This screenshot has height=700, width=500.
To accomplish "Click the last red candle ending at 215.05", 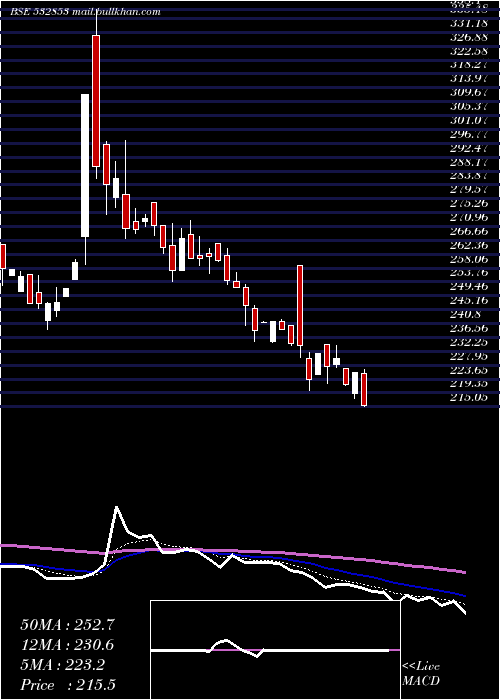I will coord(364,390).
